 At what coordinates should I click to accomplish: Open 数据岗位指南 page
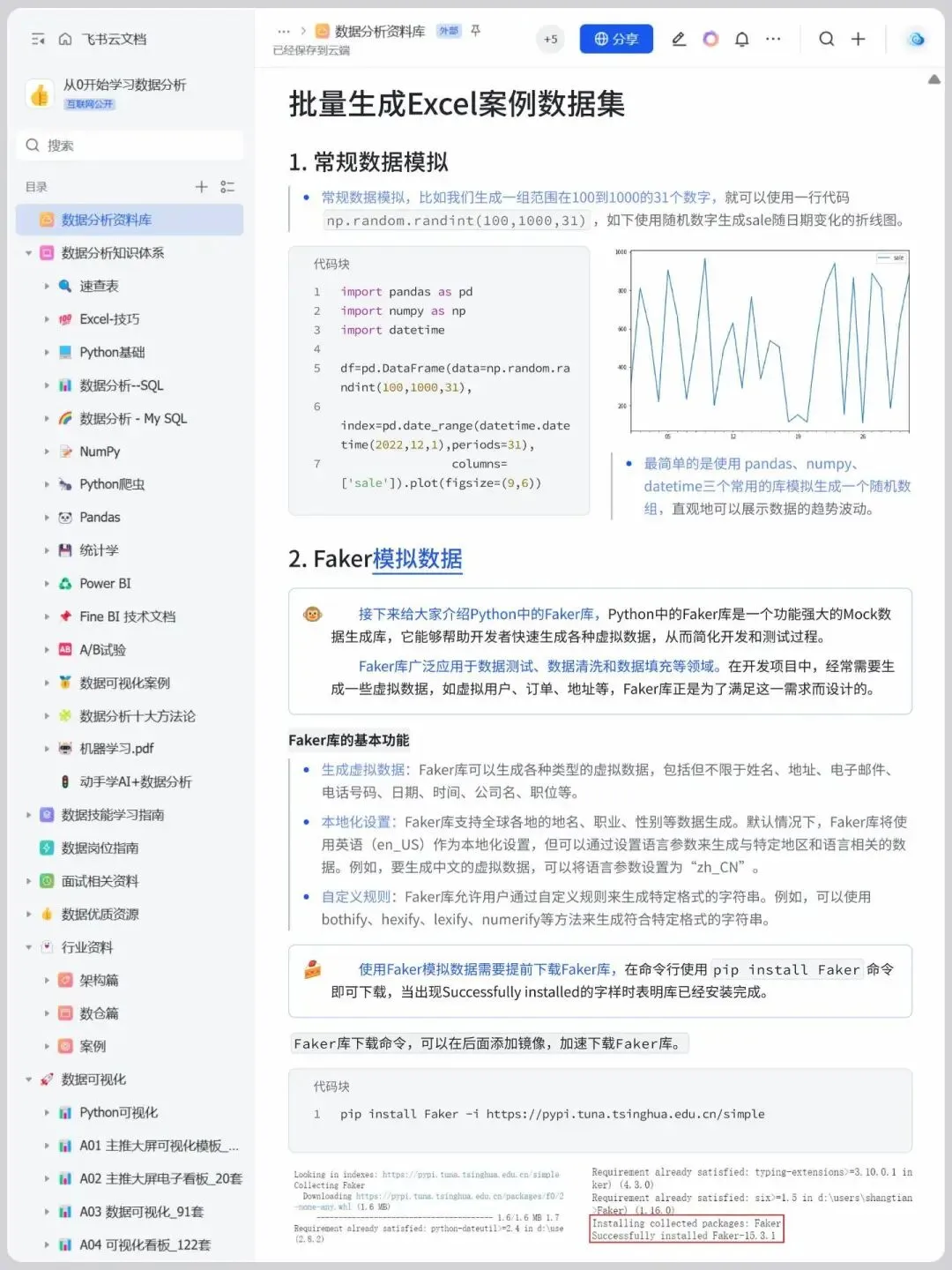click(x=100, y=848)
